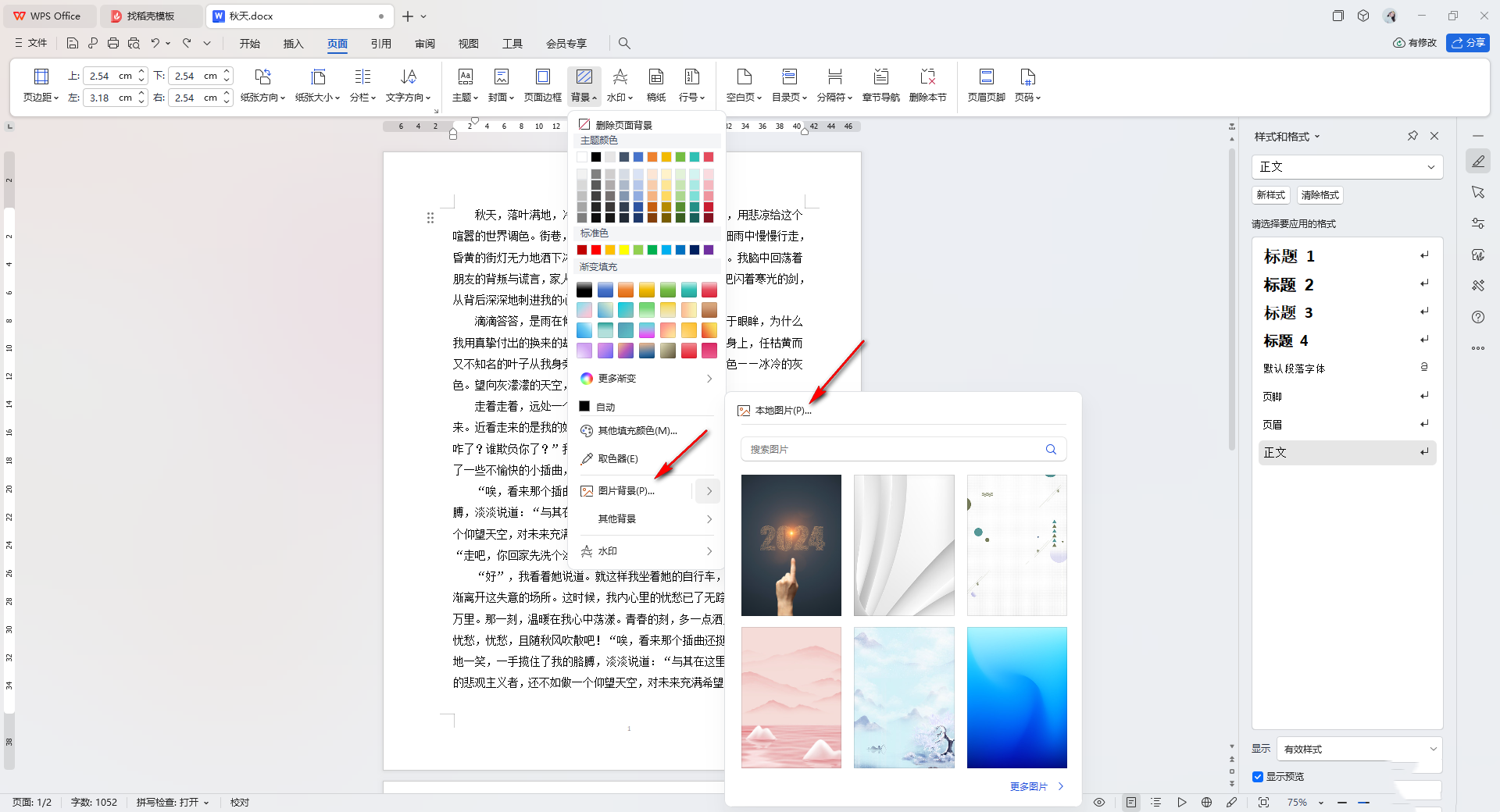Open 纸张方向 paper orientation
The image size is (1500, 812).
[262, 85]
